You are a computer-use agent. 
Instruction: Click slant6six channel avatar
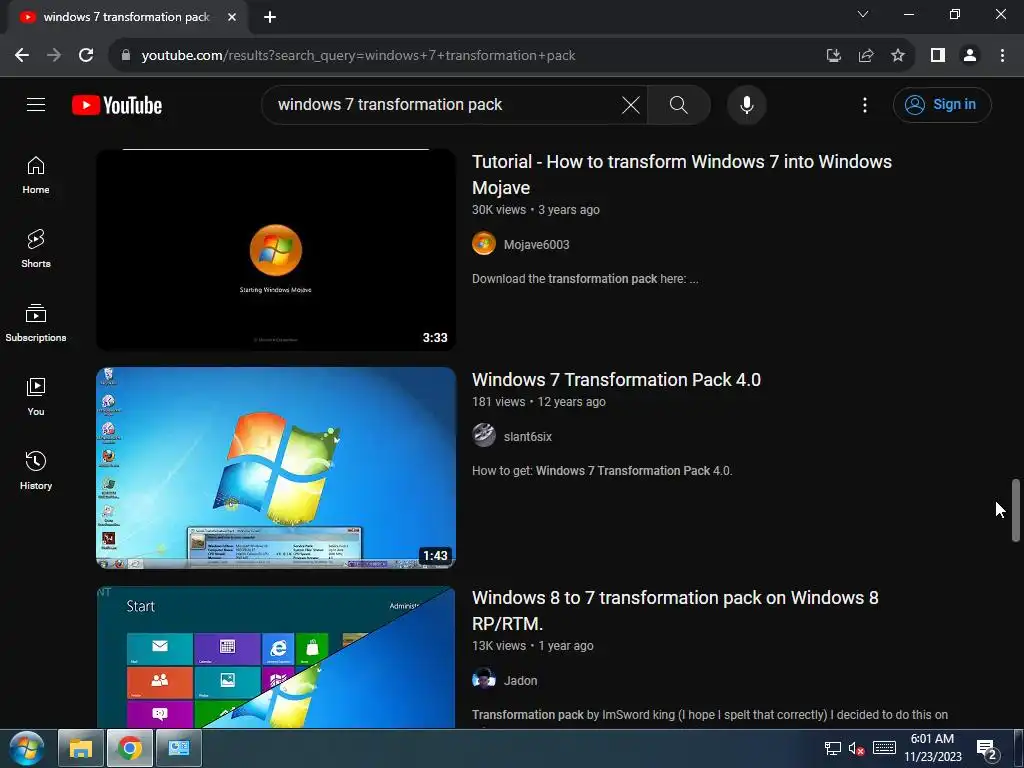tap(484, 436)
